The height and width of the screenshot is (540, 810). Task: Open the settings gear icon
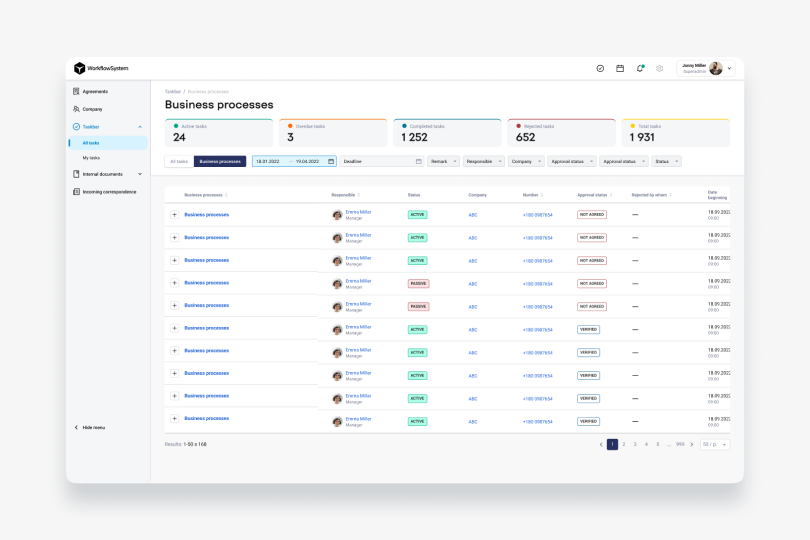[660, 68]
